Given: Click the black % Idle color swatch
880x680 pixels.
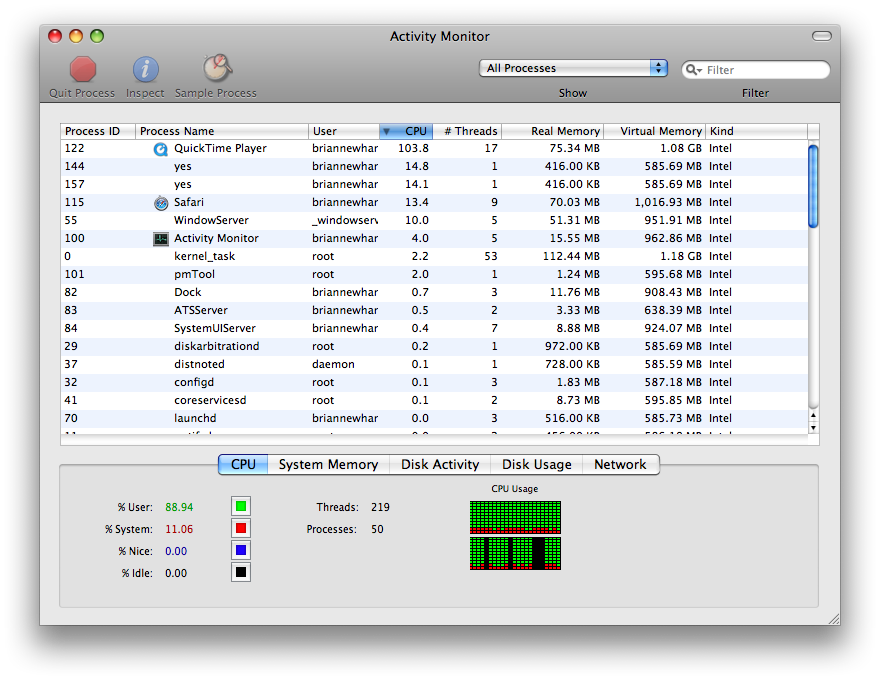Looking at the screenshot, I should (x=241, y=572).
